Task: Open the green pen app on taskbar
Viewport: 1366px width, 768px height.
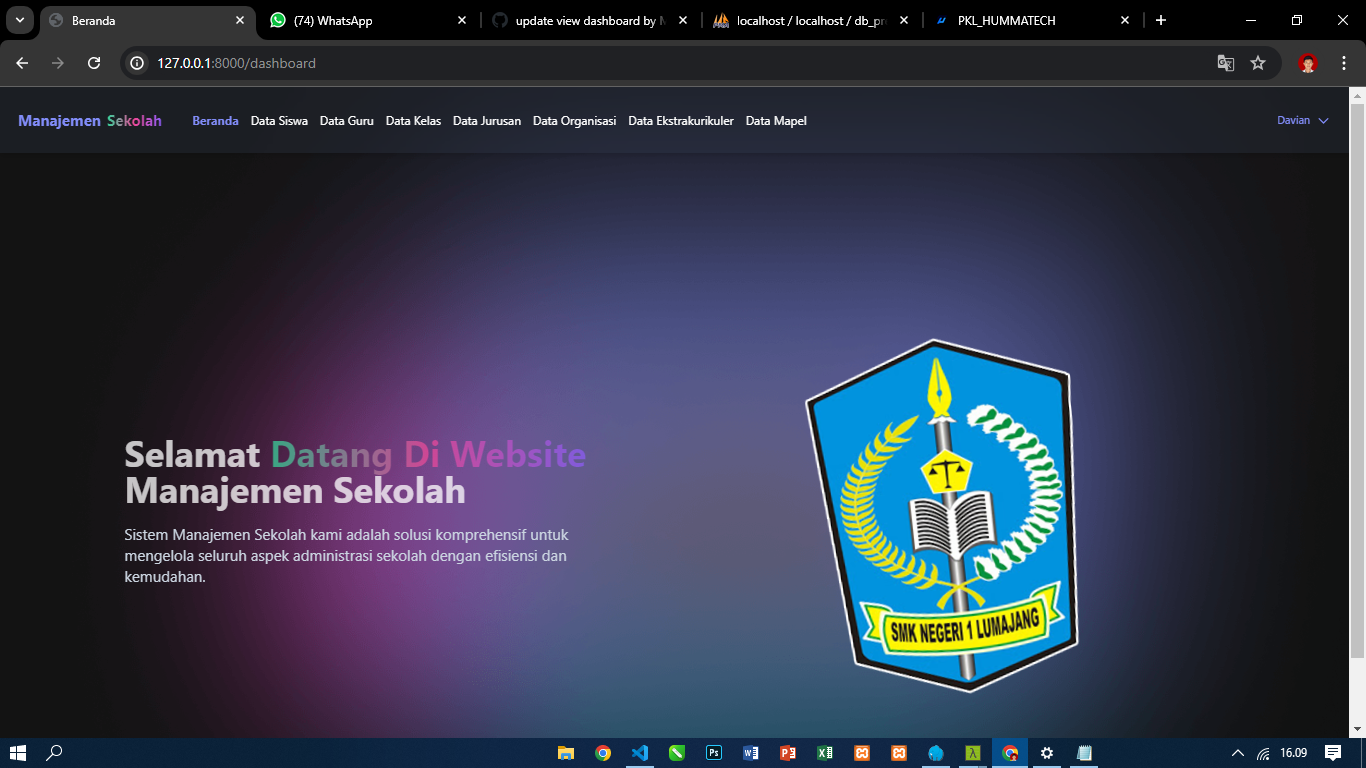Action: point(677,753)
